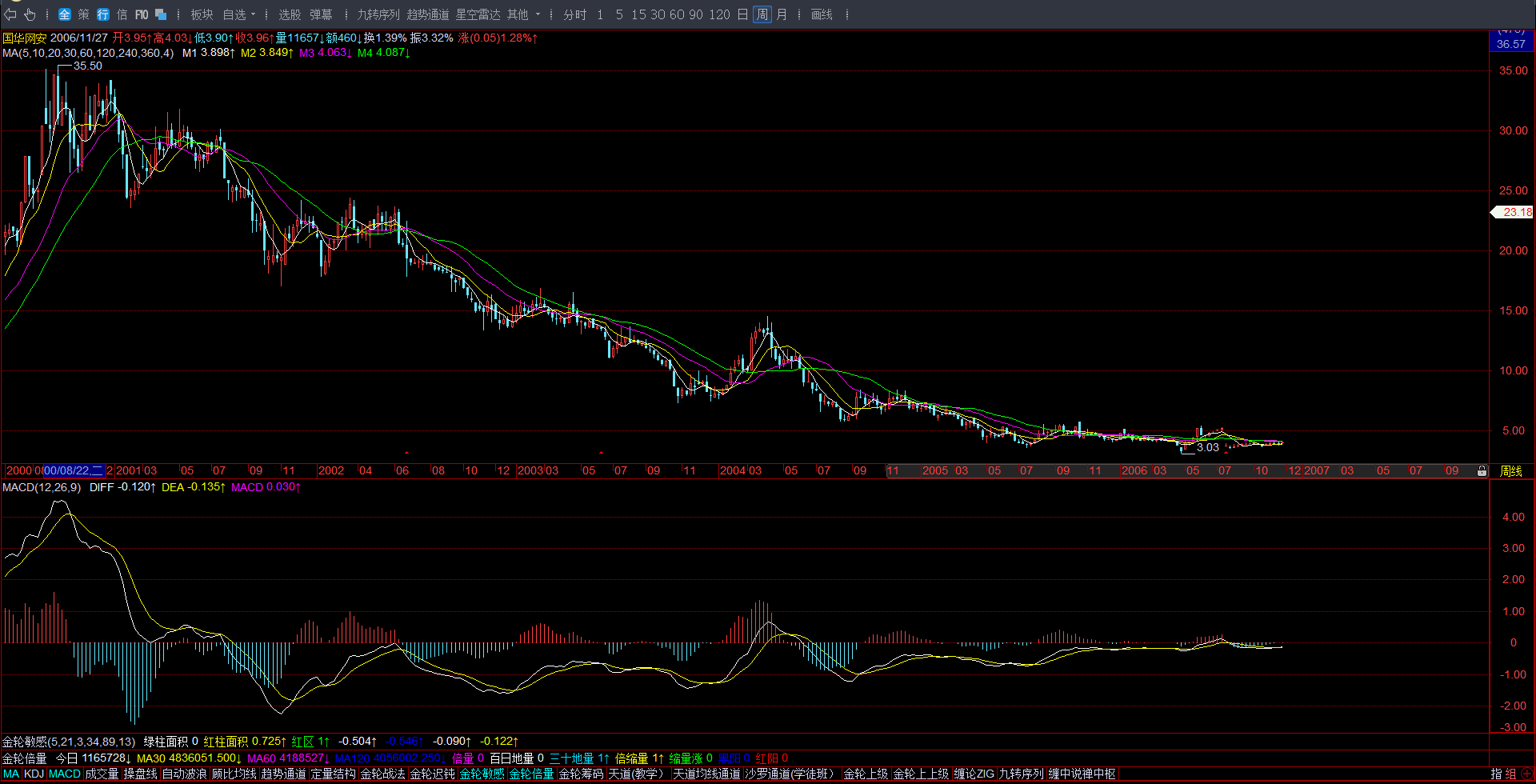Image resolution: width=1536 pixels, height=784 pixels.
Task: Open the 周线 period selector
Action: pyautogui.click(x=1511, y=471)
